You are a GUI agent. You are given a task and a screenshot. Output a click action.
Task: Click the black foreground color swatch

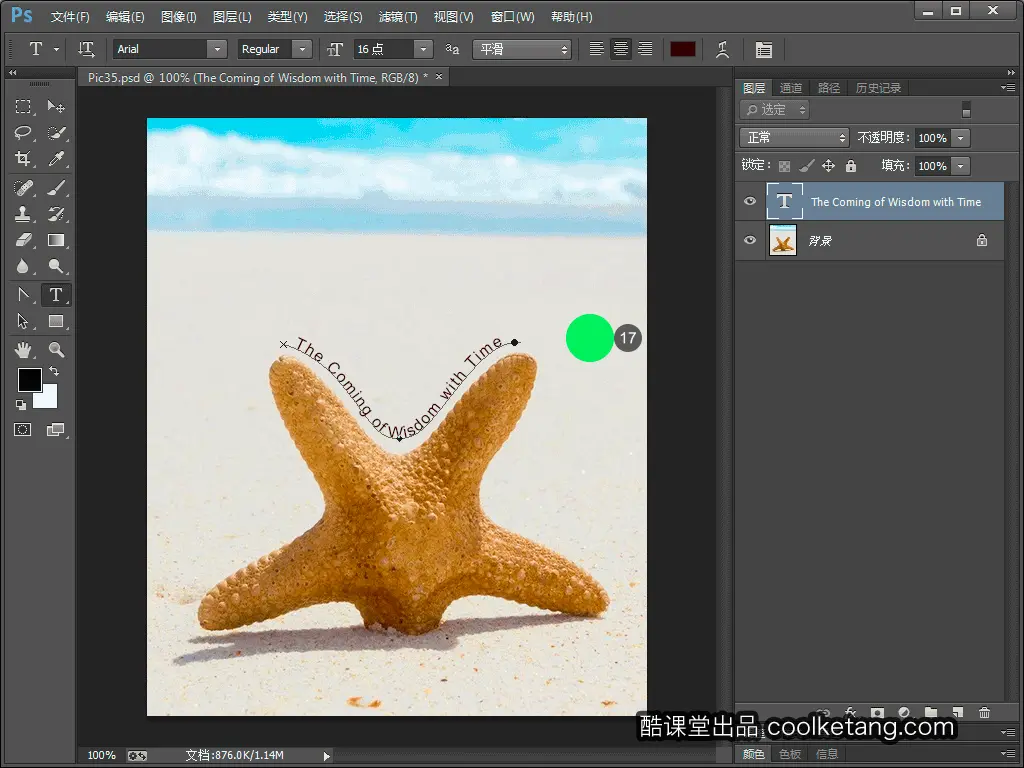pyautogui.click(x=29, y=379)
